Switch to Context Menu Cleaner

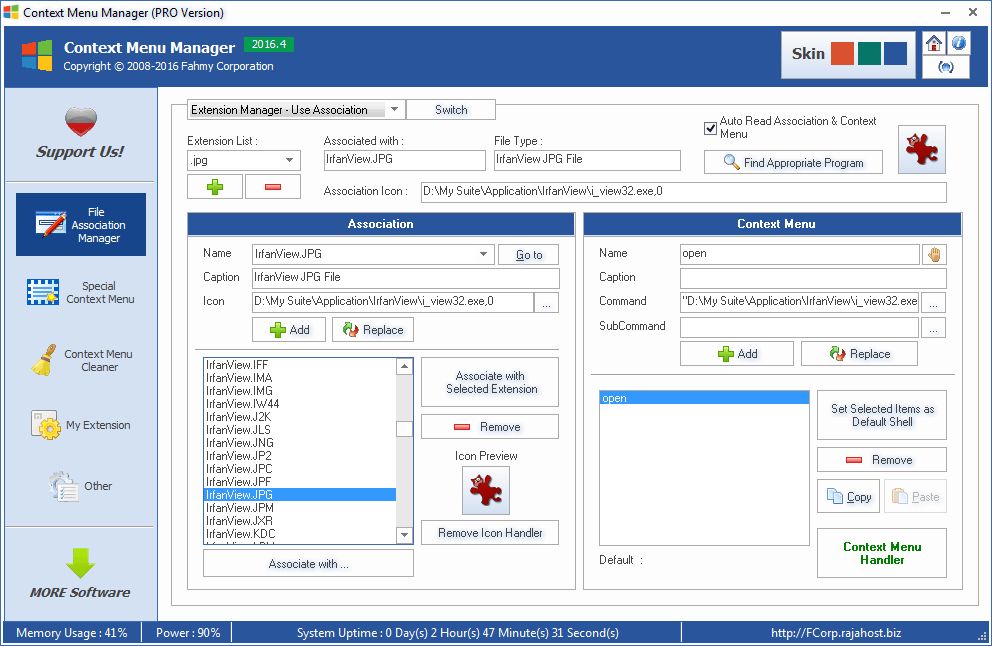coord(80,360)
